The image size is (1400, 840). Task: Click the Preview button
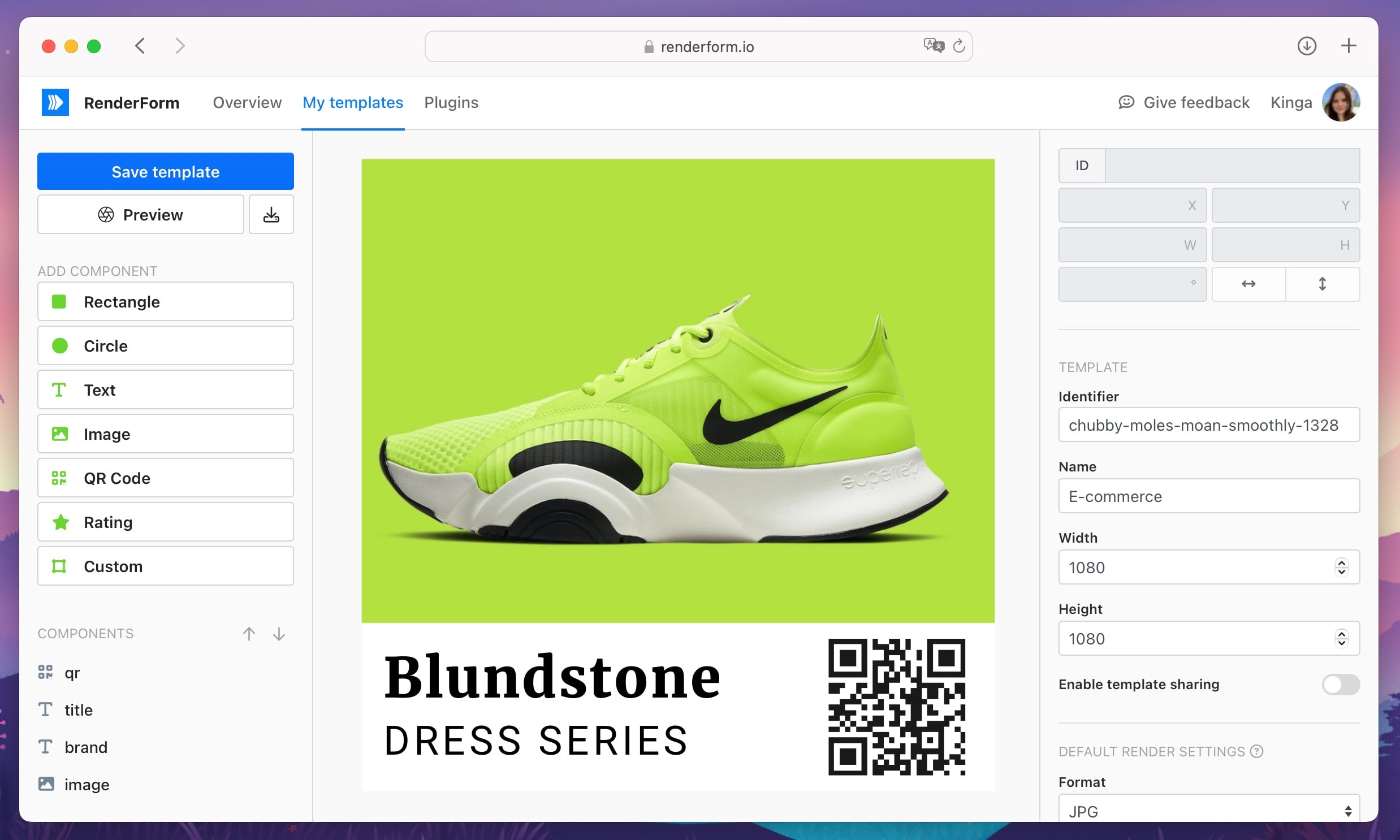click(140, 215)
